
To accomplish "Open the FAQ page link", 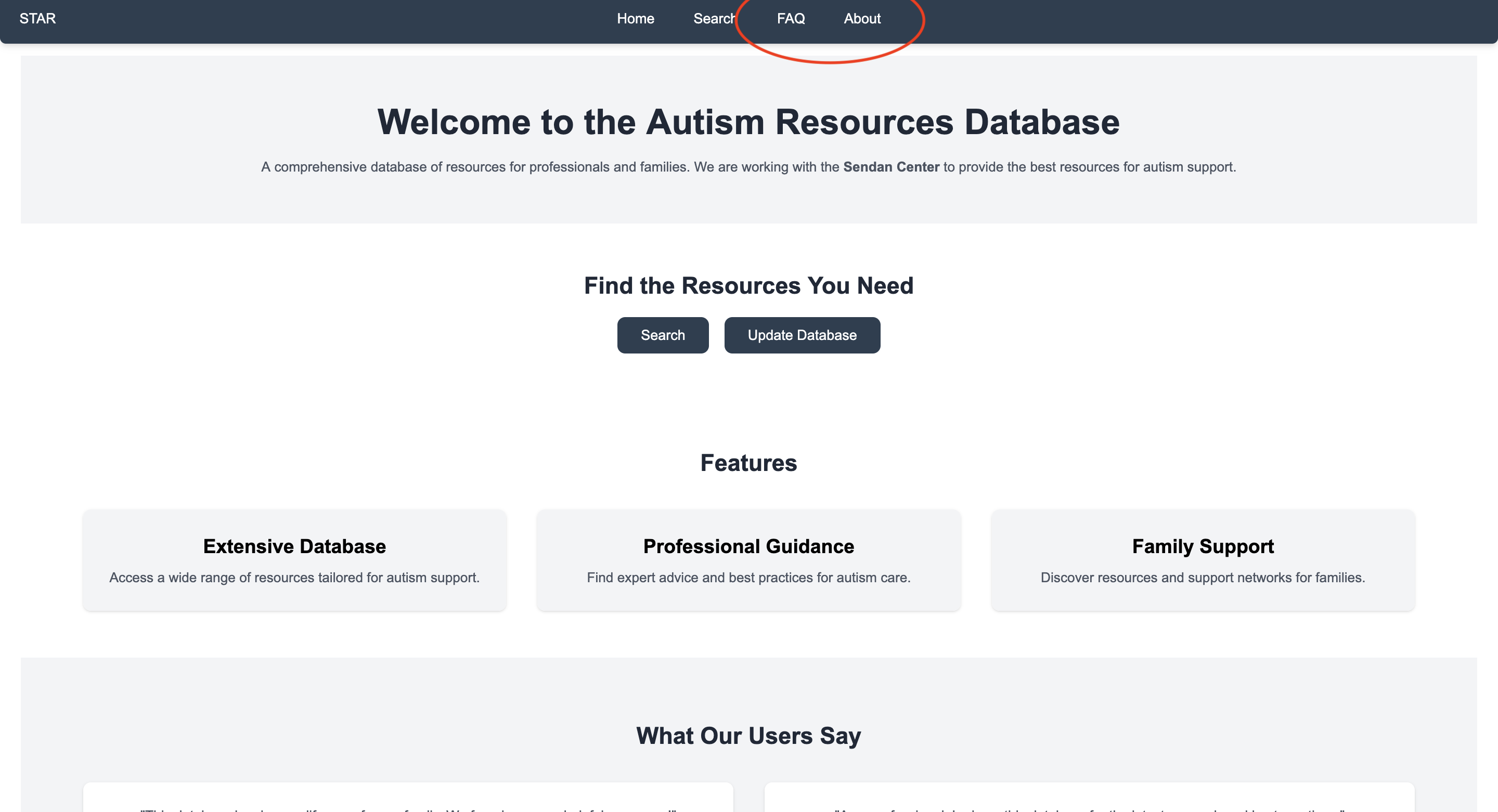I will 790,19.
